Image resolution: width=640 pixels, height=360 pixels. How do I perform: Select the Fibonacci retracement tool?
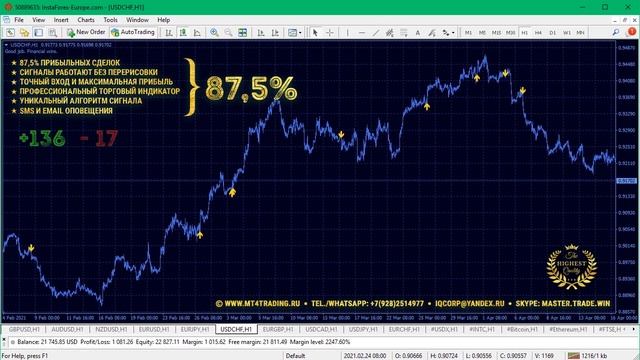point(404,32)
